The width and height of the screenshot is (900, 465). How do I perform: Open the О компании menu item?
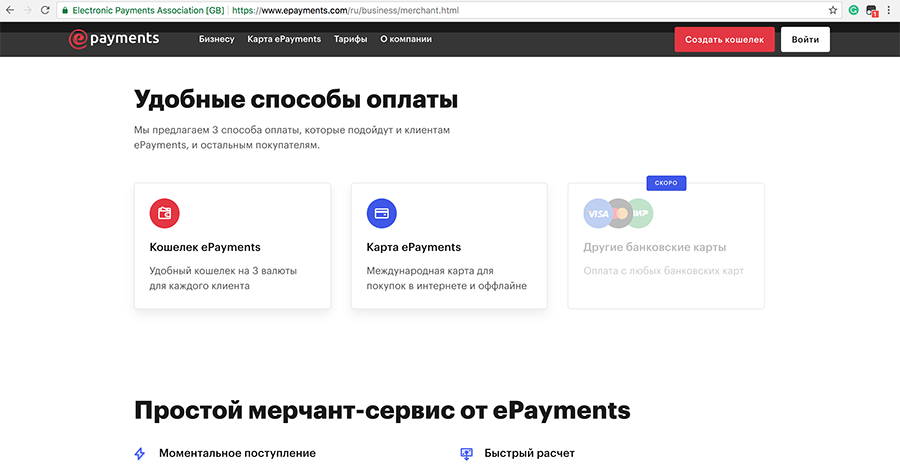406,39
